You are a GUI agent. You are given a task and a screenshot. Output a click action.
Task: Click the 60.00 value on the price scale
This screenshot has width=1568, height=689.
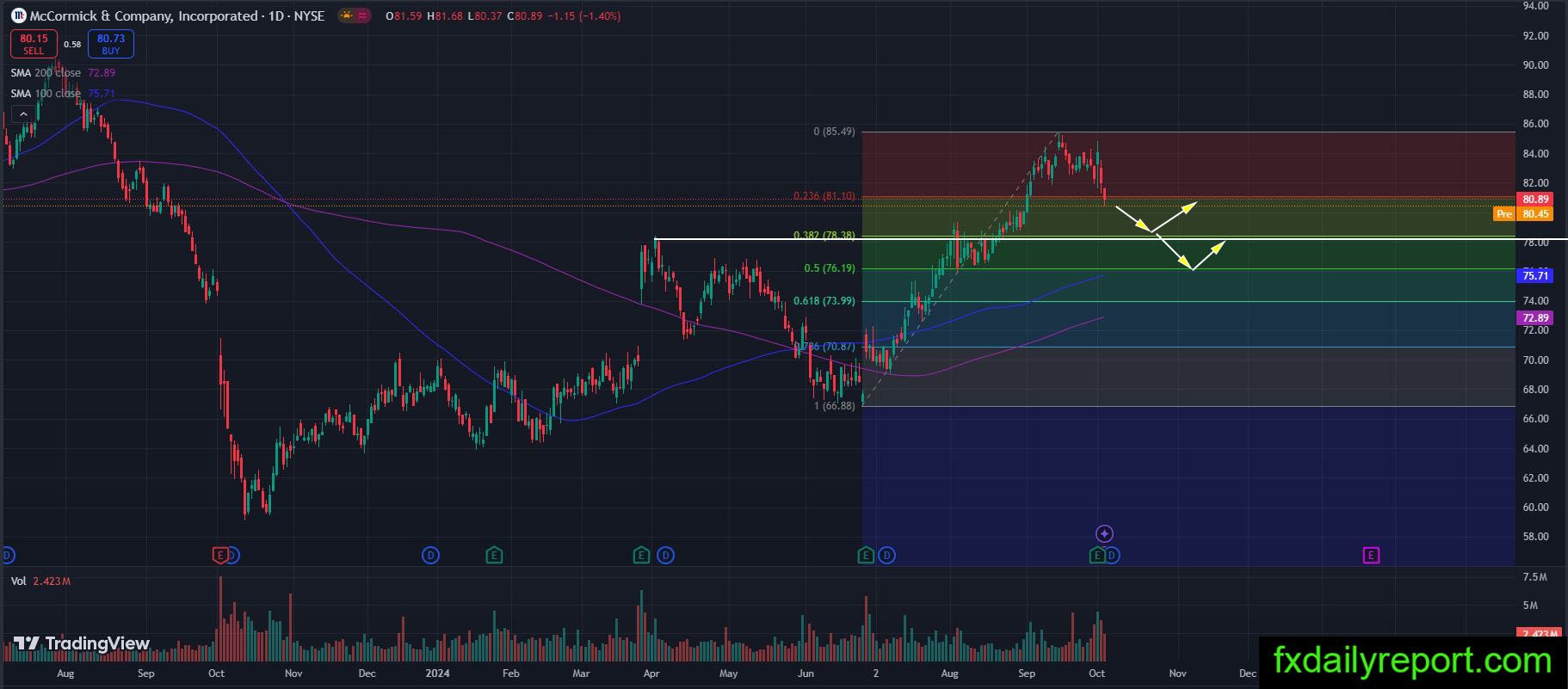click(x=1536, y=508)
